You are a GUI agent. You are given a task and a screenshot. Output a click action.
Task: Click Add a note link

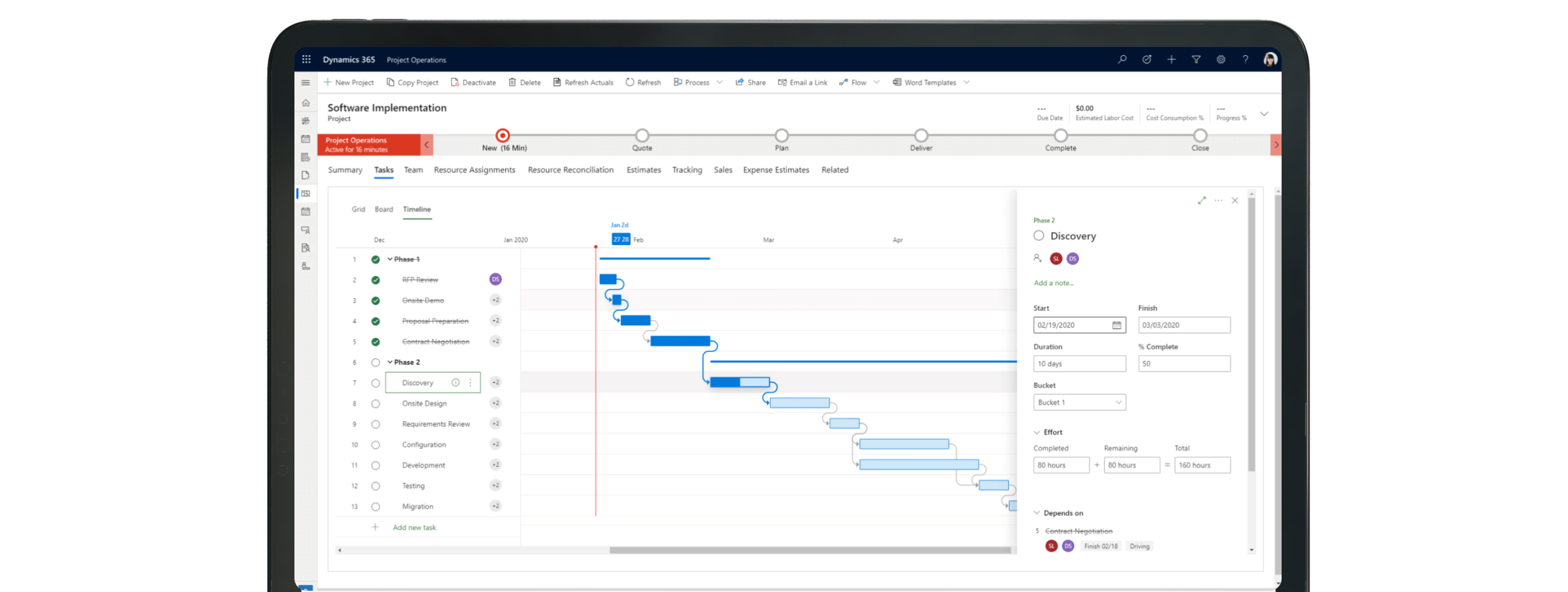tap(1053, 283)
